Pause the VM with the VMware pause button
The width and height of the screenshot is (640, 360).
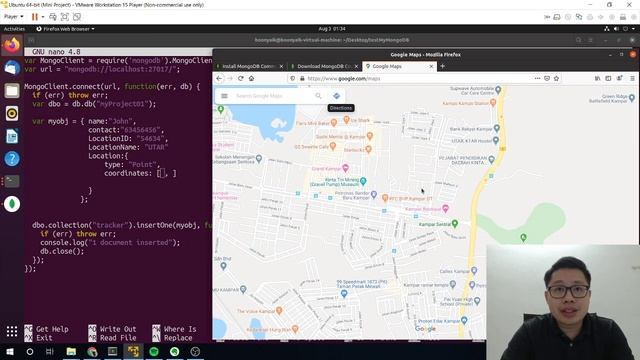[x=35, y=17]
